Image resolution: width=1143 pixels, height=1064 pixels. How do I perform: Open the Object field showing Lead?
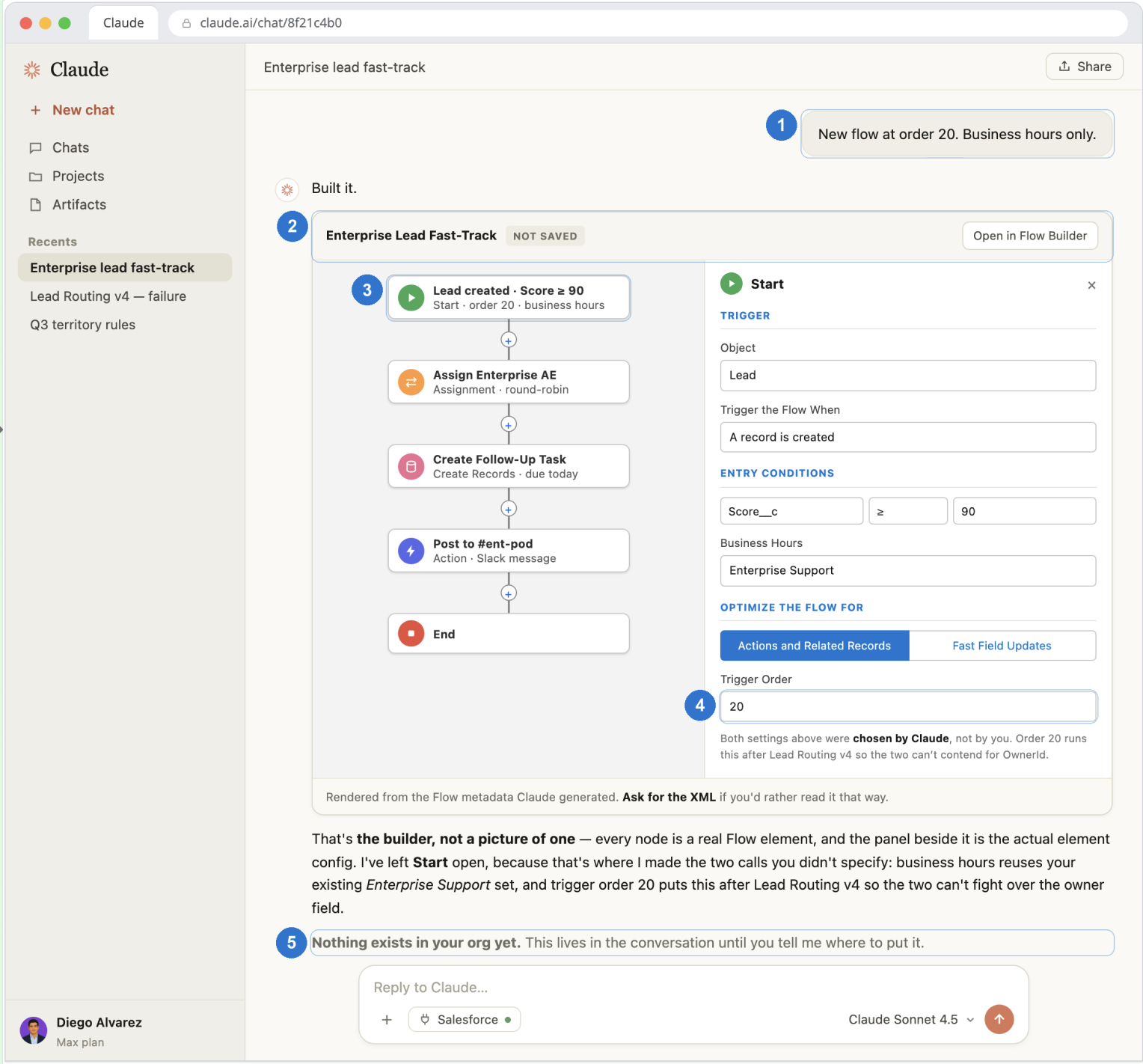[x=908, y=376]
